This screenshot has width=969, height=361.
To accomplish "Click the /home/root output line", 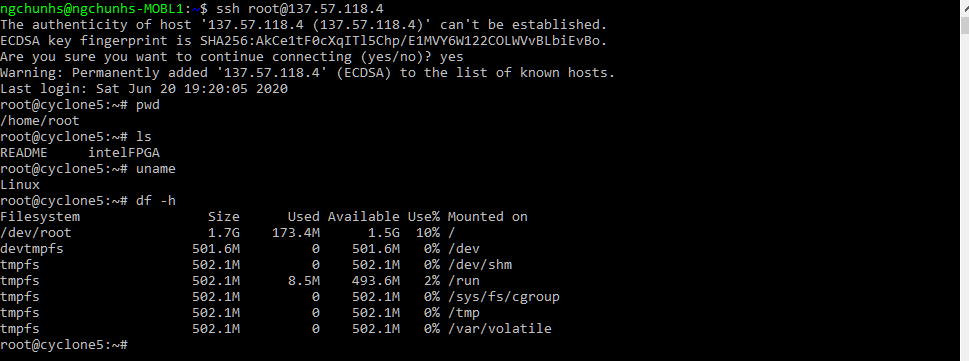I will point(40,121).
